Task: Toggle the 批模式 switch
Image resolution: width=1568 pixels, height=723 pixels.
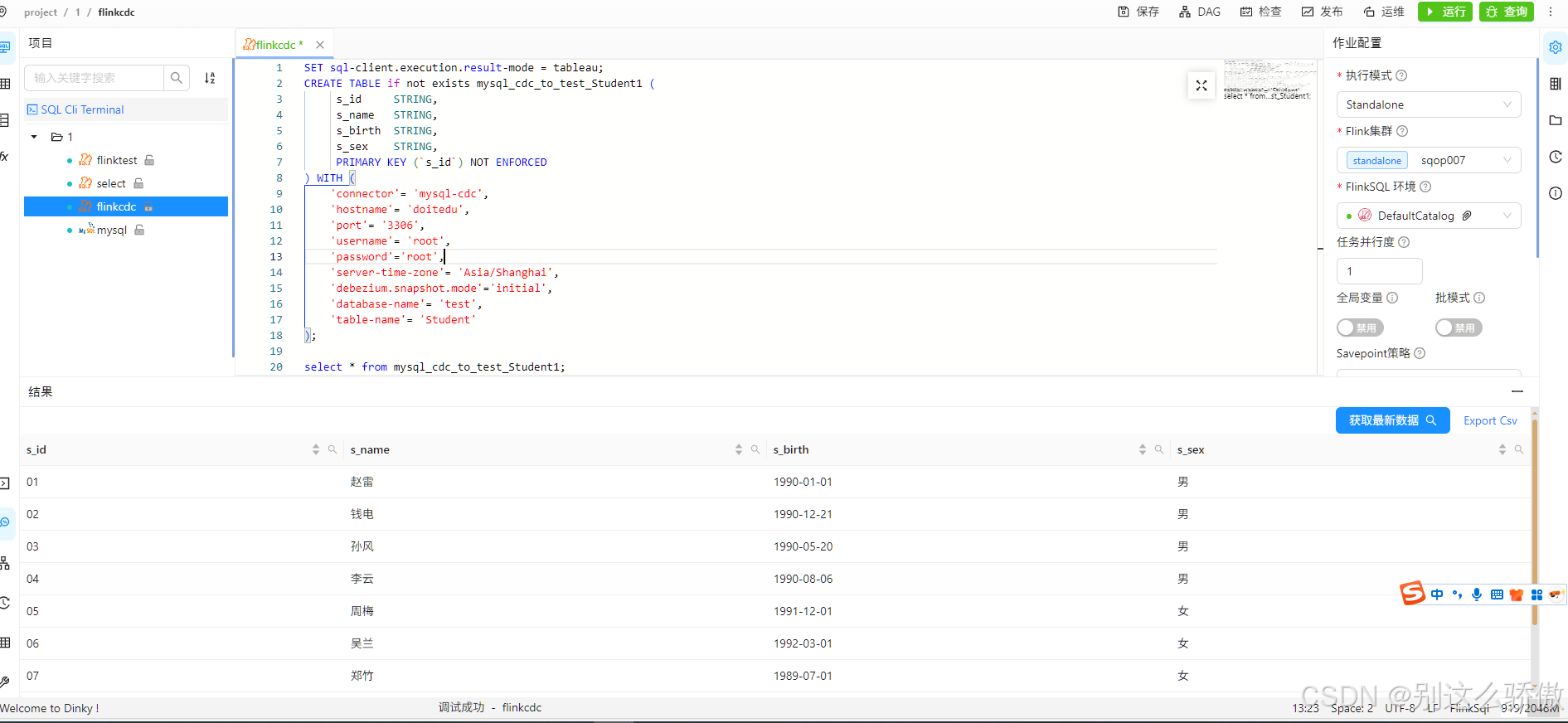Action: click(1459, 328)
